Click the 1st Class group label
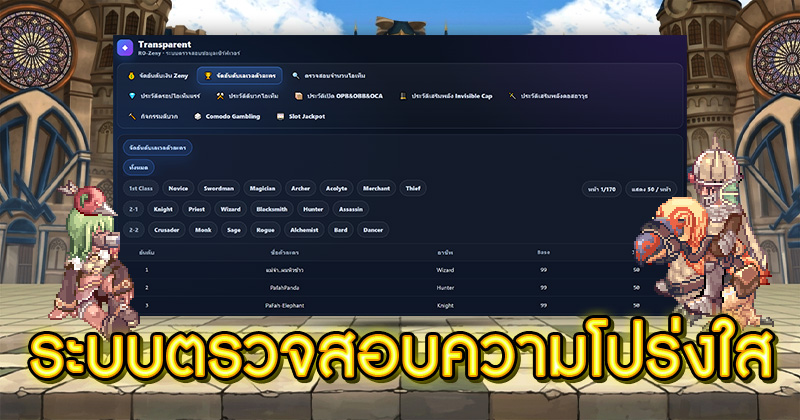This screenshot has width=800, height=420. pyautogui.click(x=141, y=188)
